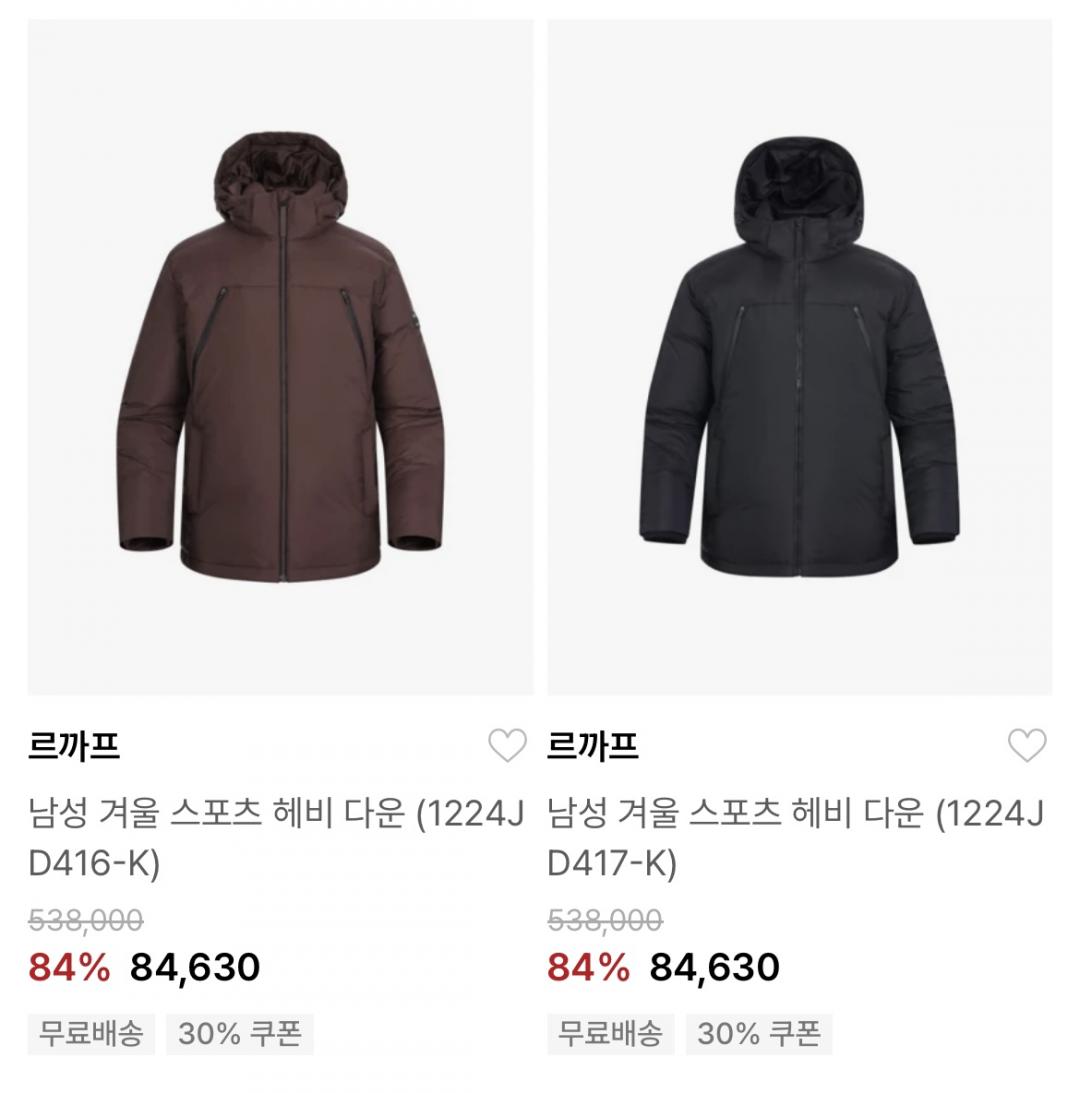Select 무료배송 tag under brown jacket
Viewport: 1080px width, 1093px height.
(x=91, y=1034)
